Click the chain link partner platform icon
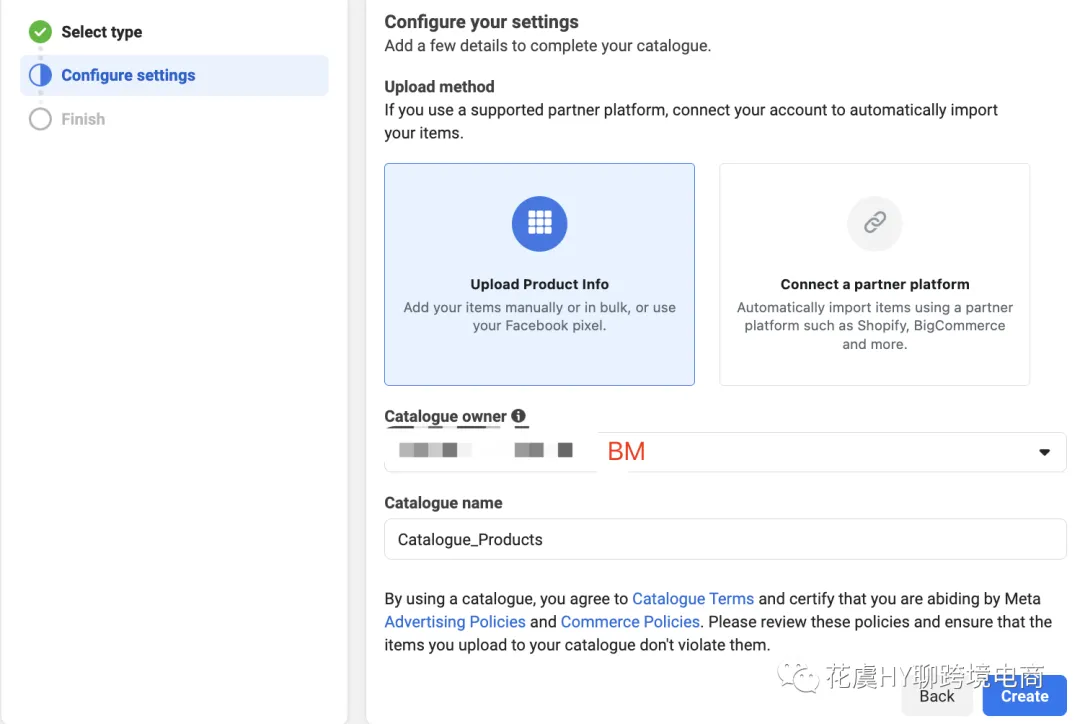Viewport: 1080px width, 724px height. pyautogui.click(x=874, y=223)
